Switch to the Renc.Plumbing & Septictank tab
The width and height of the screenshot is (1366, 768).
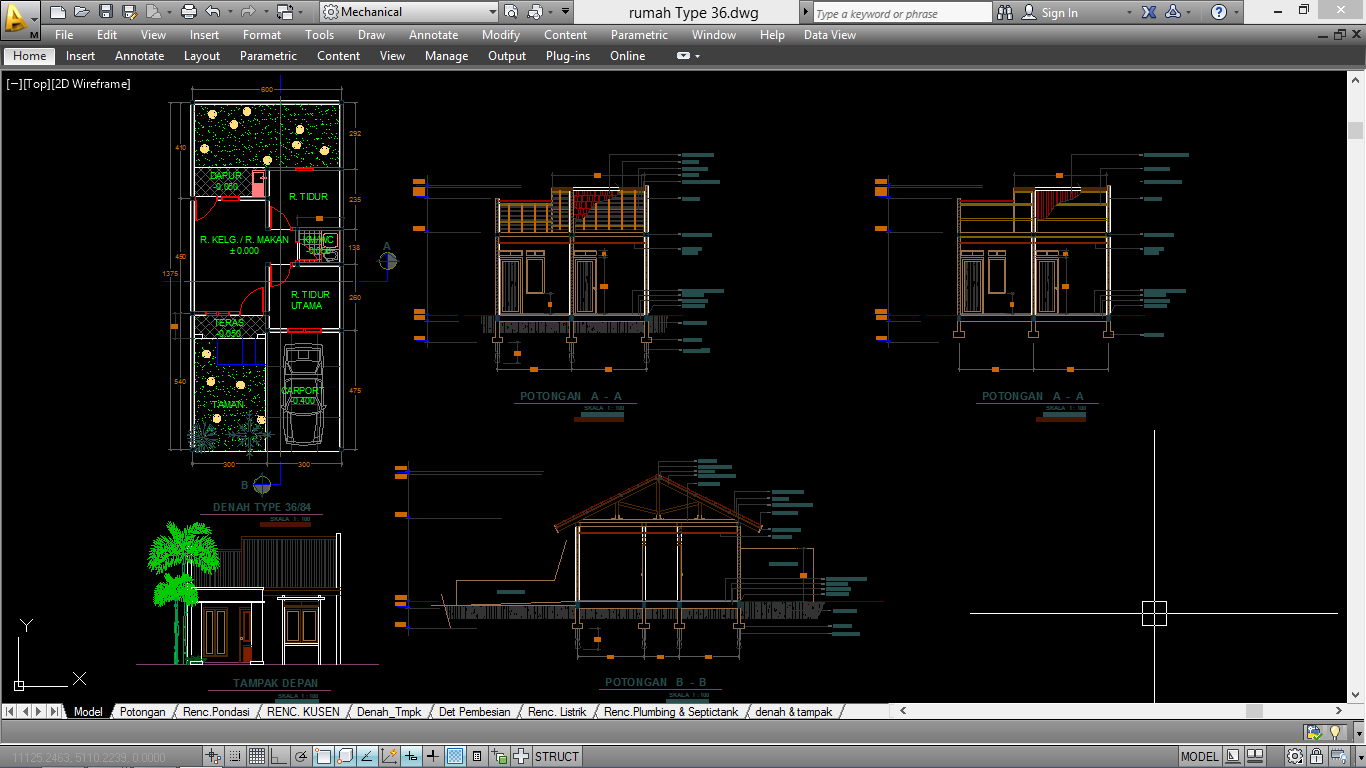point(671,712)
